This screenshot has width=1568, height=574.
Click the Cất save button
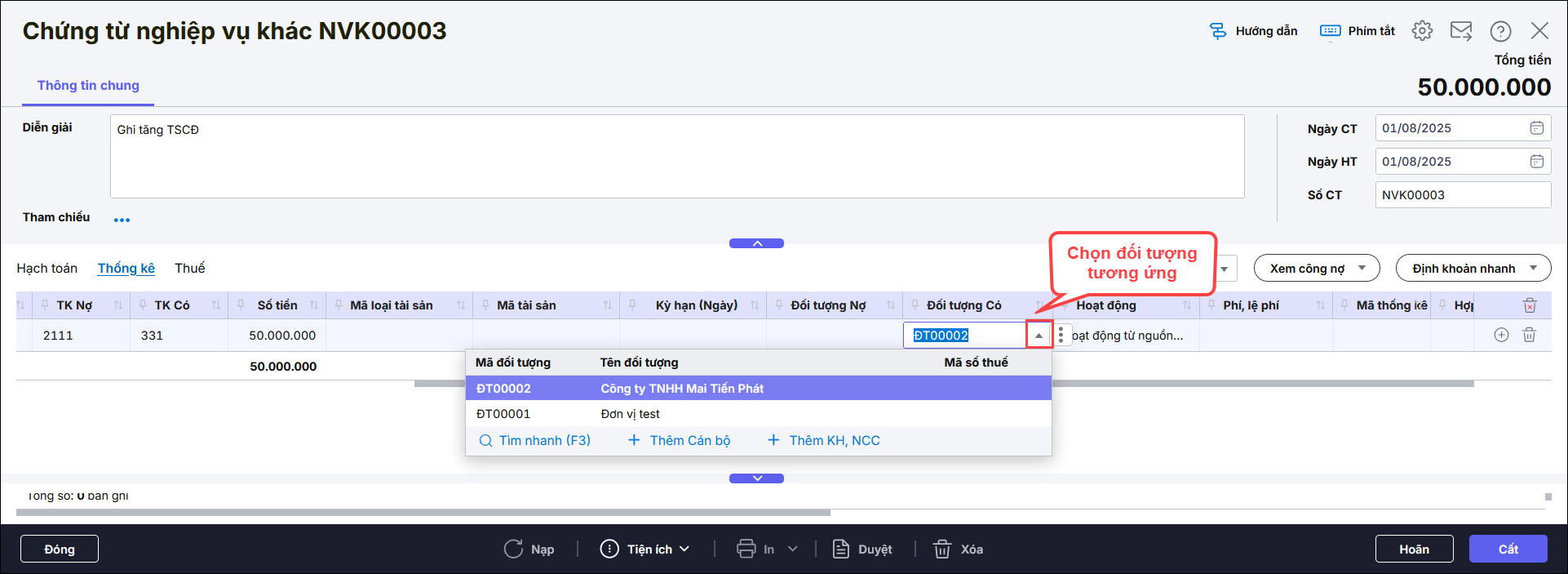[1508, 549]
